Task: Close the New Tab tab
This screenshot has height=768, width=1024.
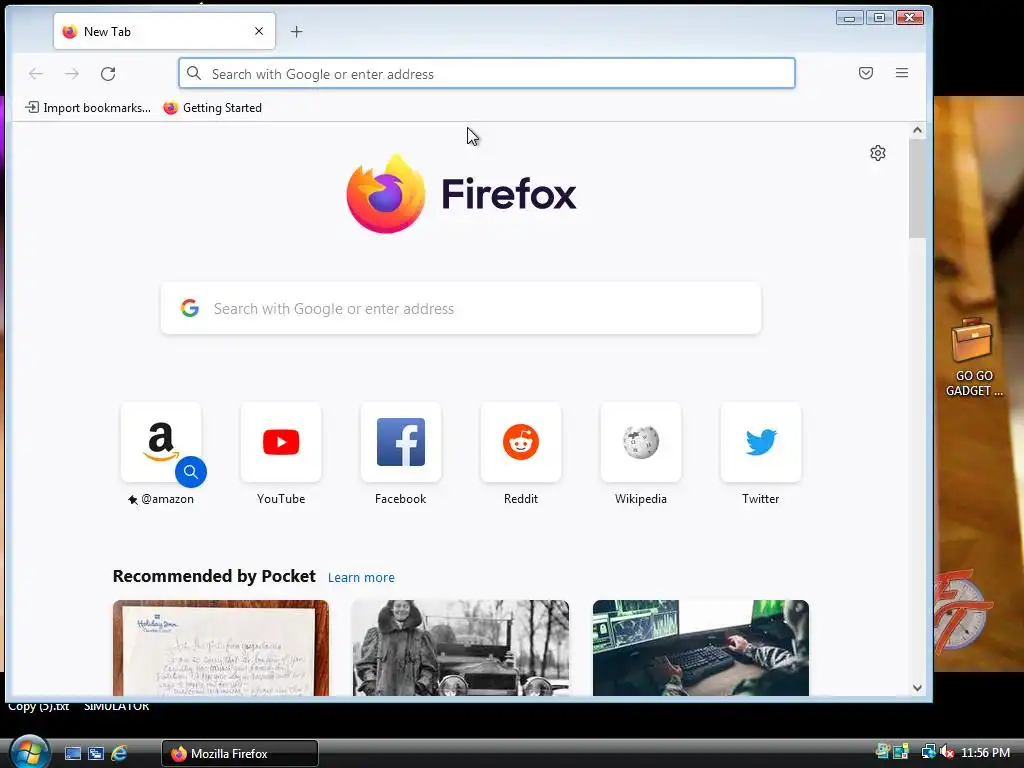Action: [259, 31]
